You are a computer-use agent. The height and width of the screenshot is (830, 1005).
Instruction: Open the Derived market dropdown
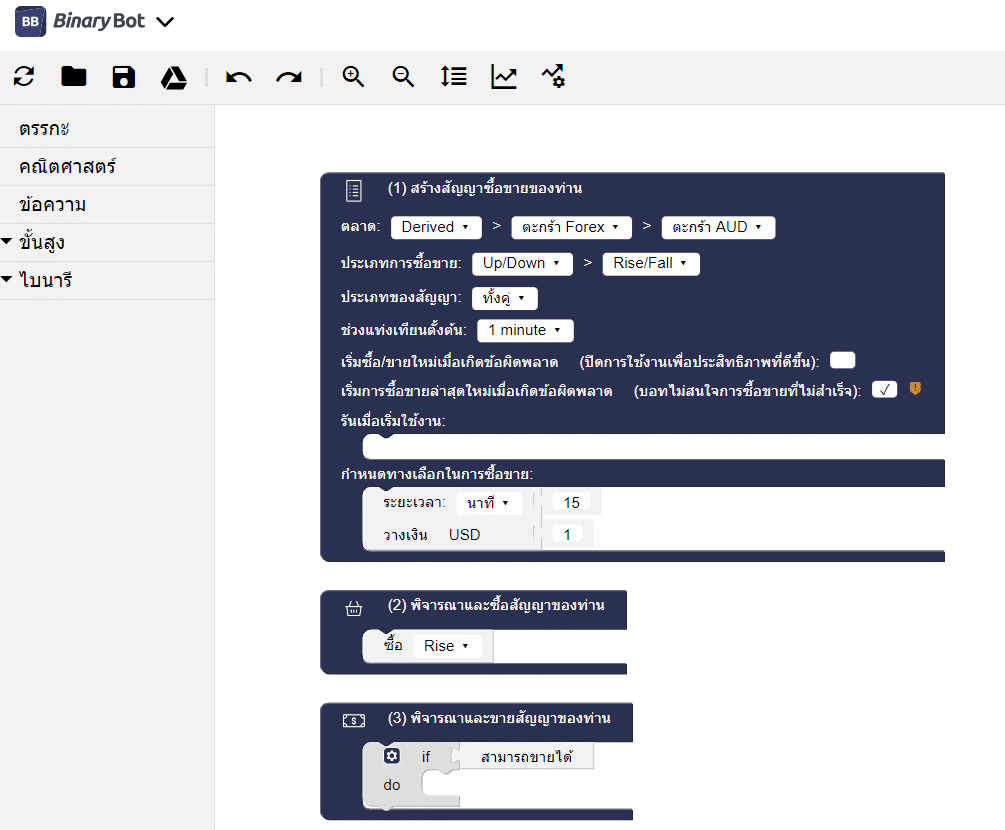(435, 227)
